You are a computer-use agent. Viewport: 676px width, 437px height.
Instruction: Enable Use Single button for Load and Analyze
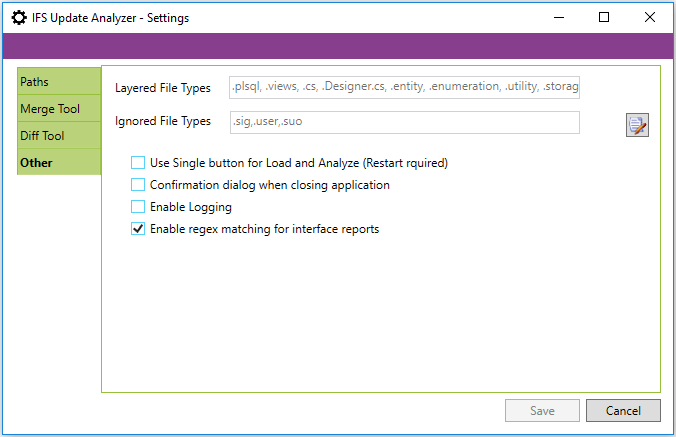coord(138,162)
